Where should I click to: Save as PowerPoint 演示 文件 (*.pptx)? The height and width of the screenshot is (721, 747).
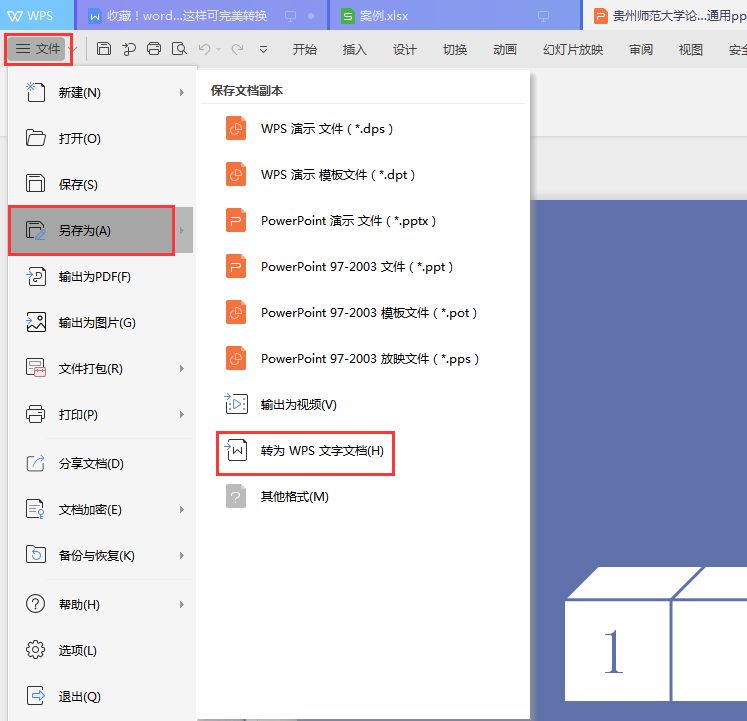click(364, 221)
